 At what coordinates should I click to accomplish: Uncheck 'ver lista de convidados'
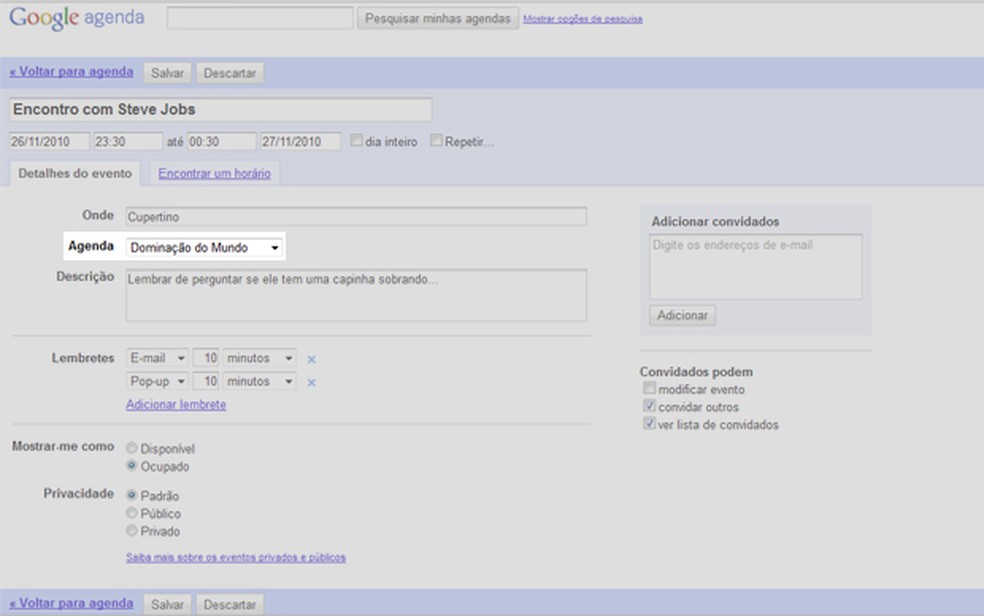click(650, 423)
